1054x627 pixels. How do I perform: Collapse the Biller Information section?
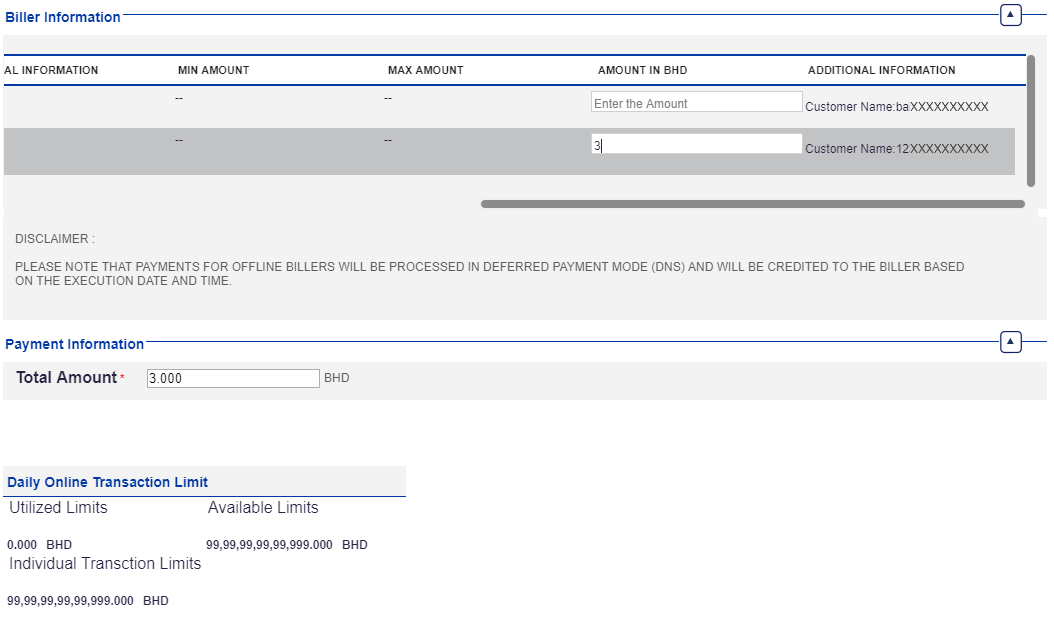1010,15
